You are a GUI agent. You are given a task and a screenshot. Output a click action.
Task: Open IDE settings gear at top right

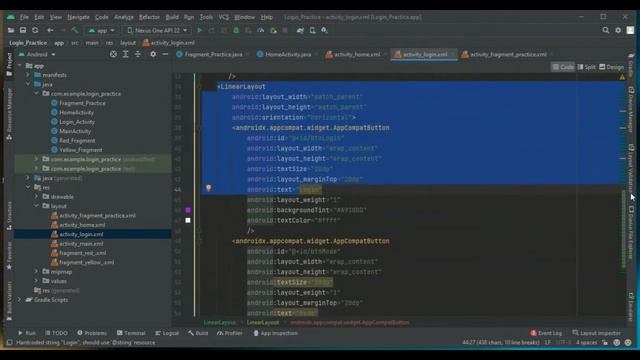[618, 30]
